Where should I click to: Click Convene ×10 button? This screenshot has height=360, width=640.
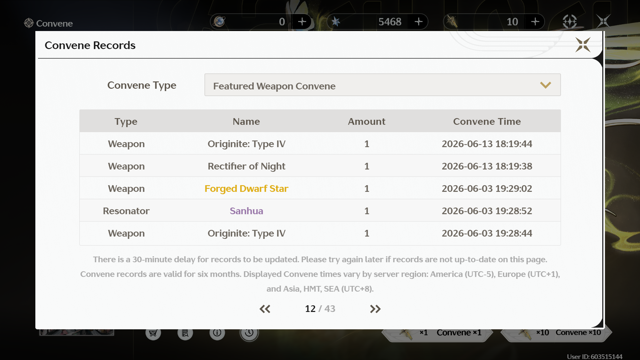[556, 333]
